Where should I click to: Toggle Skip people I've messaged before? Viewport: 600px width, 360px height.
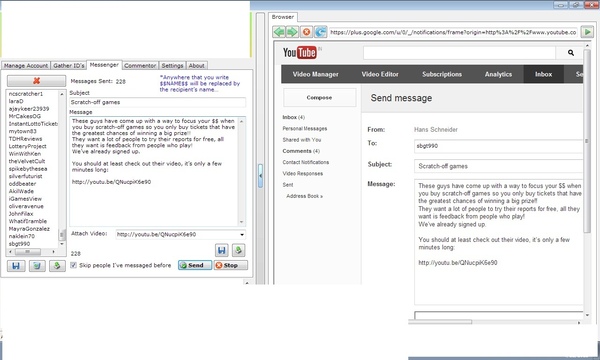point(73,265)
